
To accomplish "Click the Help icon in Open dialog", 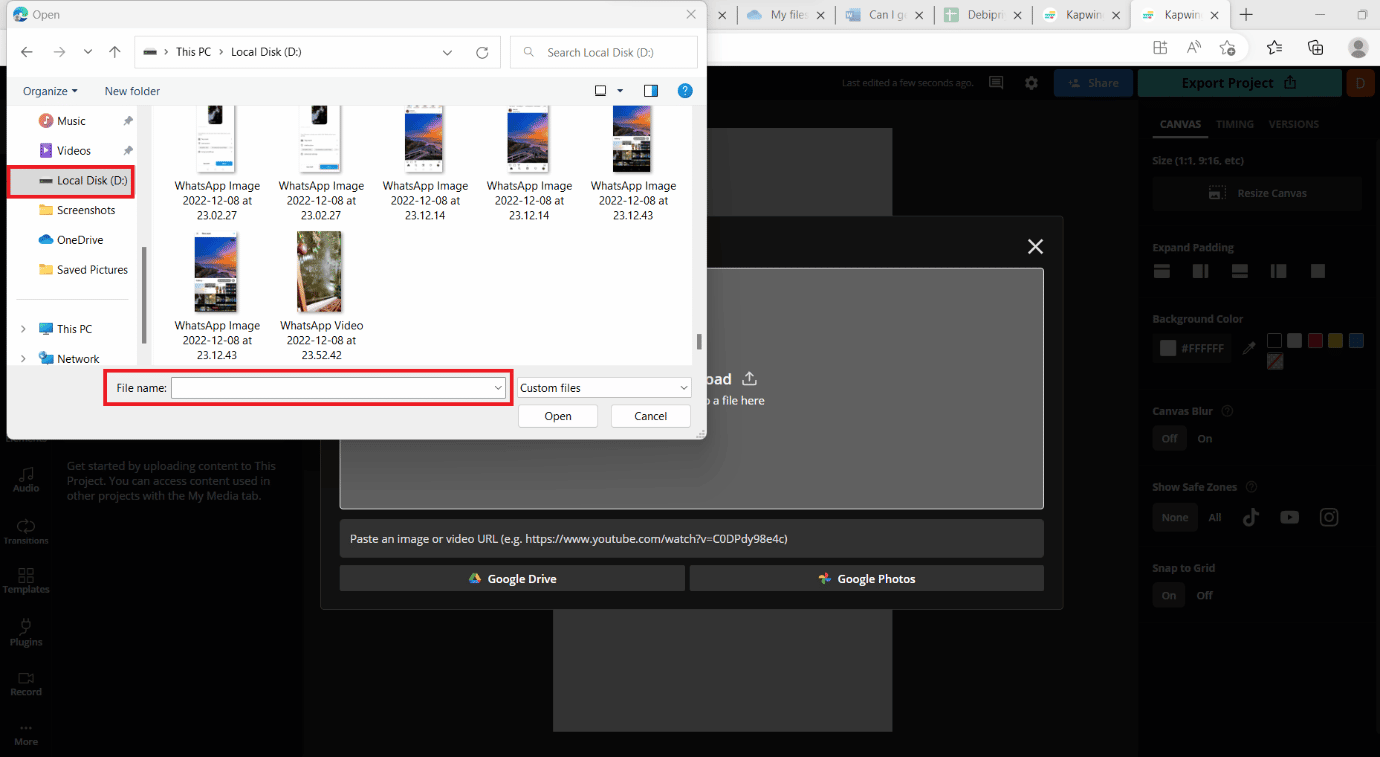I will tap(685, 90).
